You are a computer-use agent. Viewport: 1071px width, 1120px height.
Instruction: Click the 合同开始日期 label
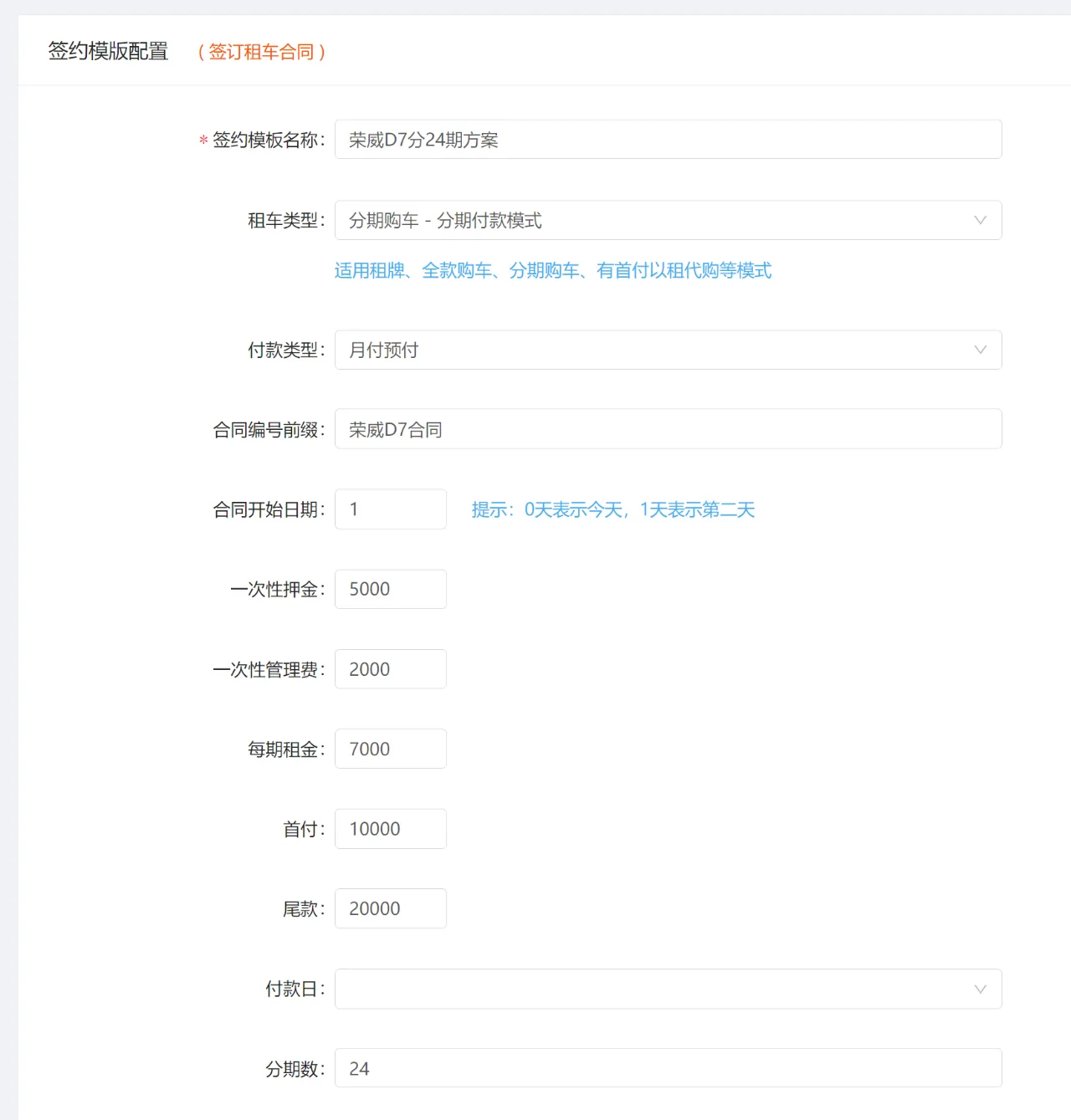[x=268, y=509]
